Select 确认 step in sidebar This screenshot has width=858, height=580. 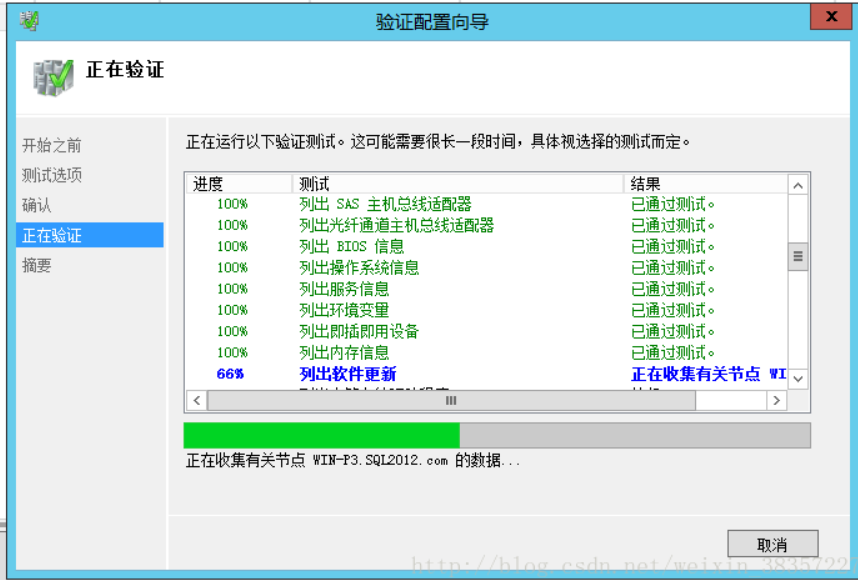point(37,205)
